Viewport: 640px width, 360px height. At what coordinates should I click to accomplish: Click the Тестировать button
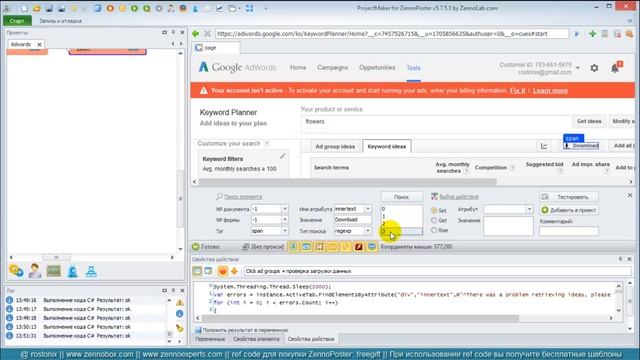(569, 197)
